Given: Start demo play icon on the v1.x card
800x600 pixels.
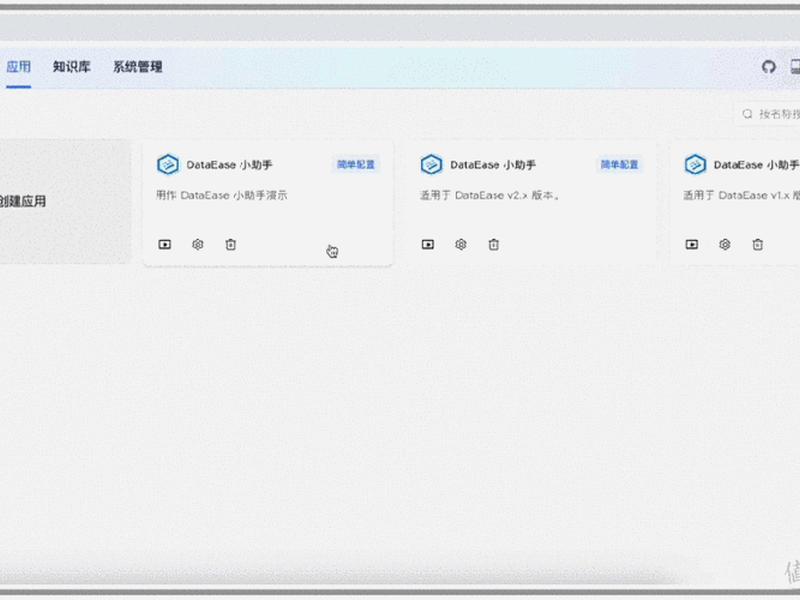Looking at the screenshot, I should point(692,244).
